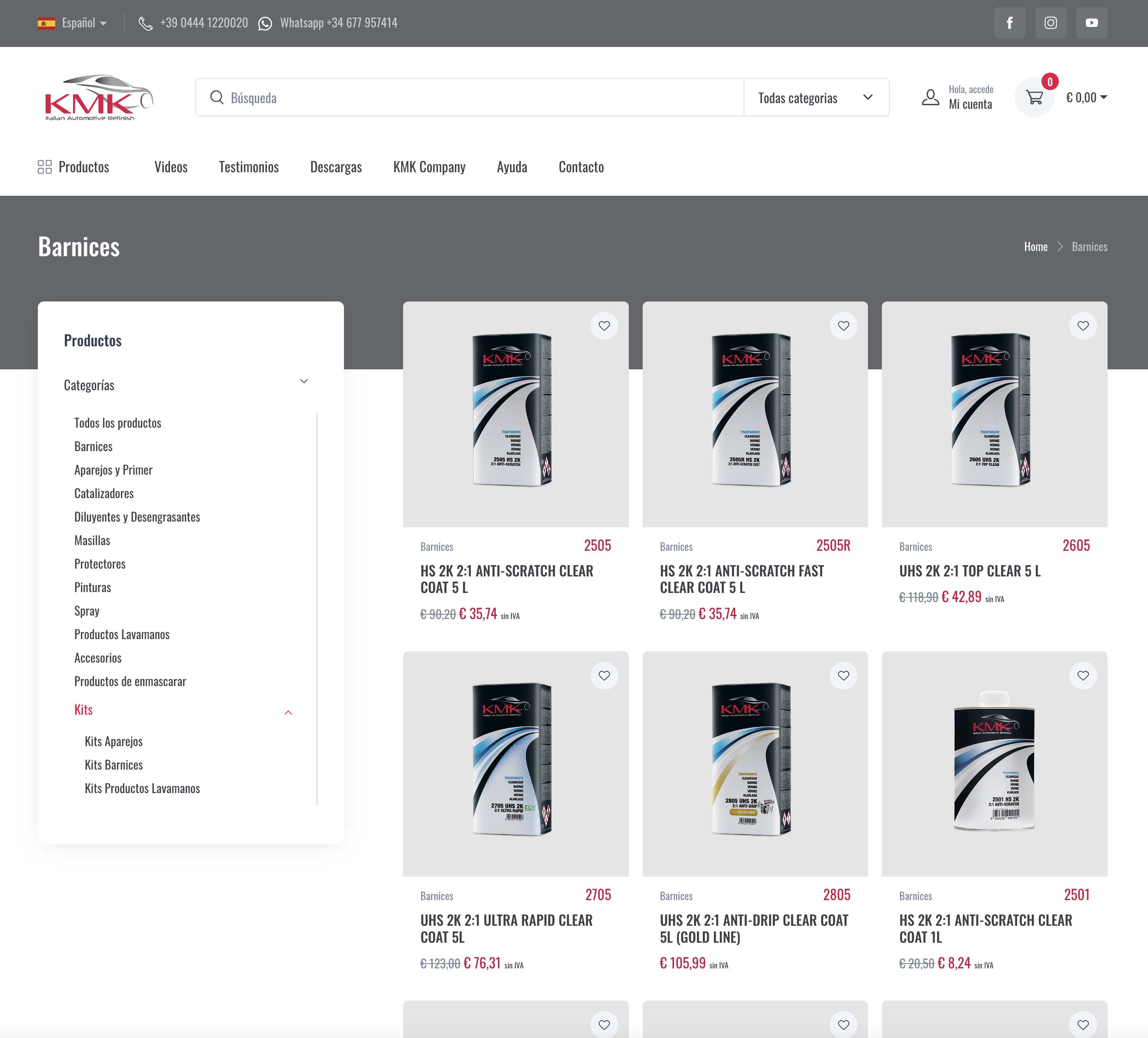The height and width of the screenshot is (1038, 1148).
Task: Select Kits Barnices subcategory
Action: click(x=114, y=764)
